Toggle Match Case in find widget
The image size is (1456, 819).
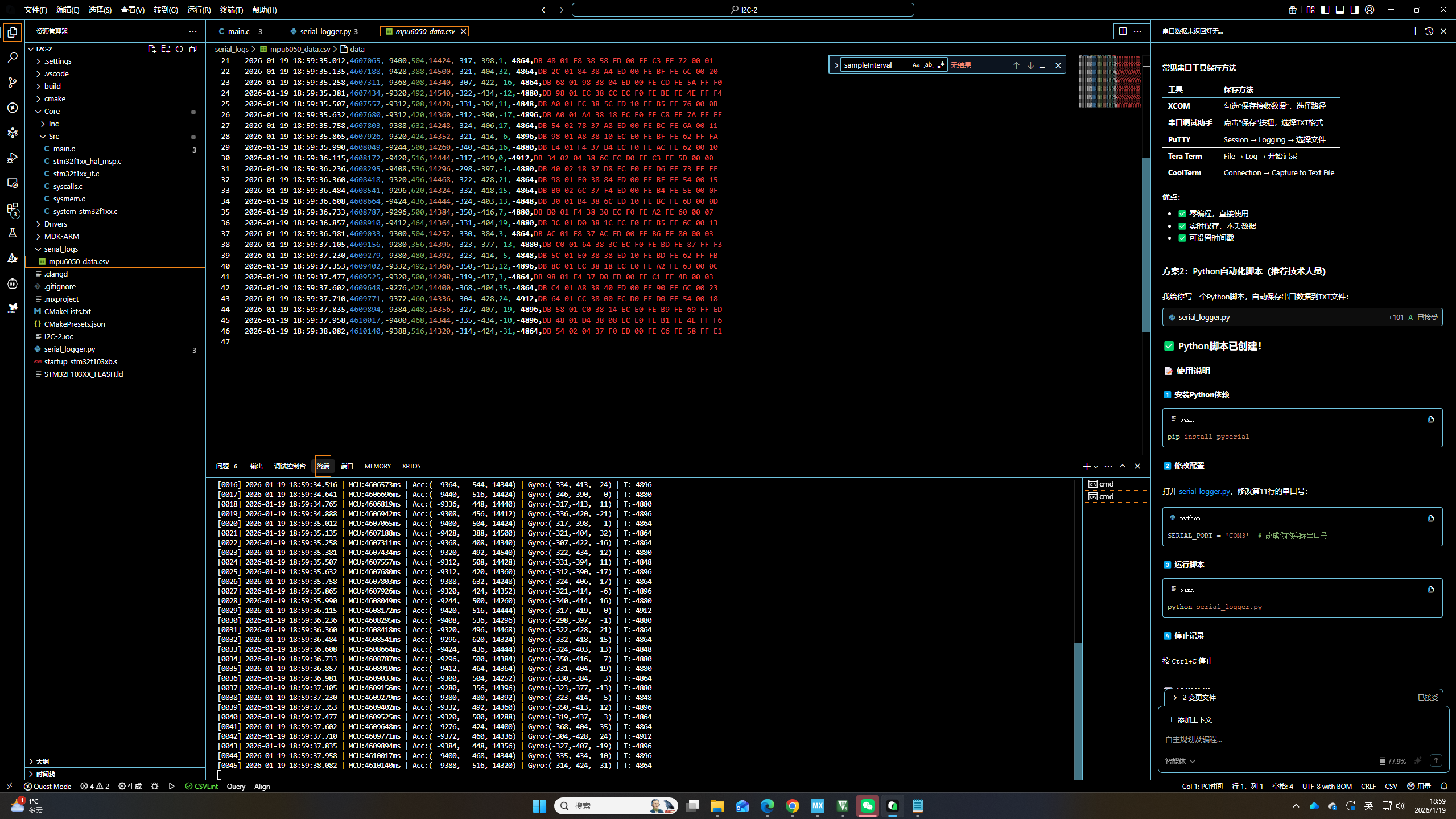[x=915, y=65]
